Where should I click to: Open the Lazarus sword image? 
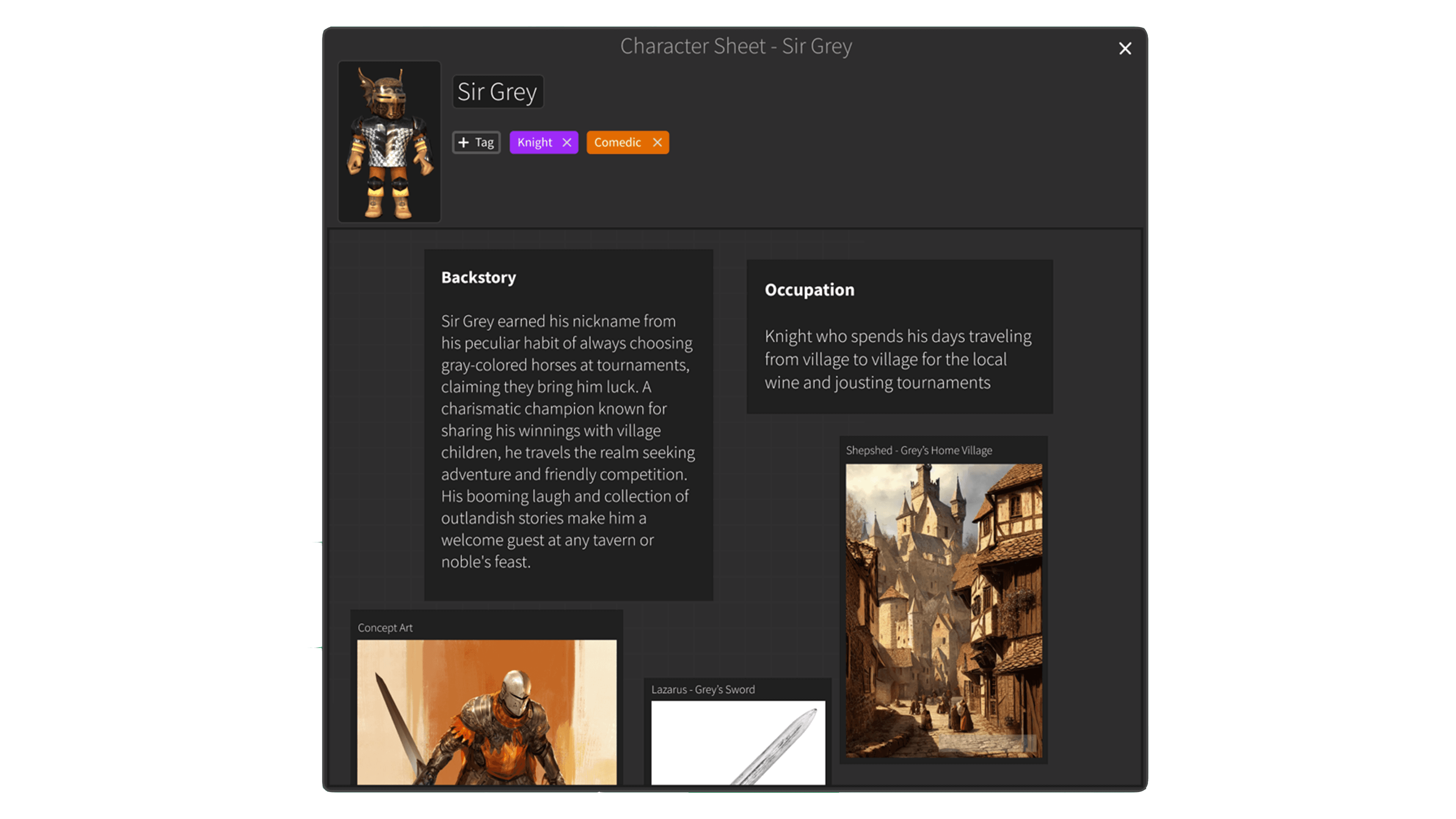tap(737, 743)
